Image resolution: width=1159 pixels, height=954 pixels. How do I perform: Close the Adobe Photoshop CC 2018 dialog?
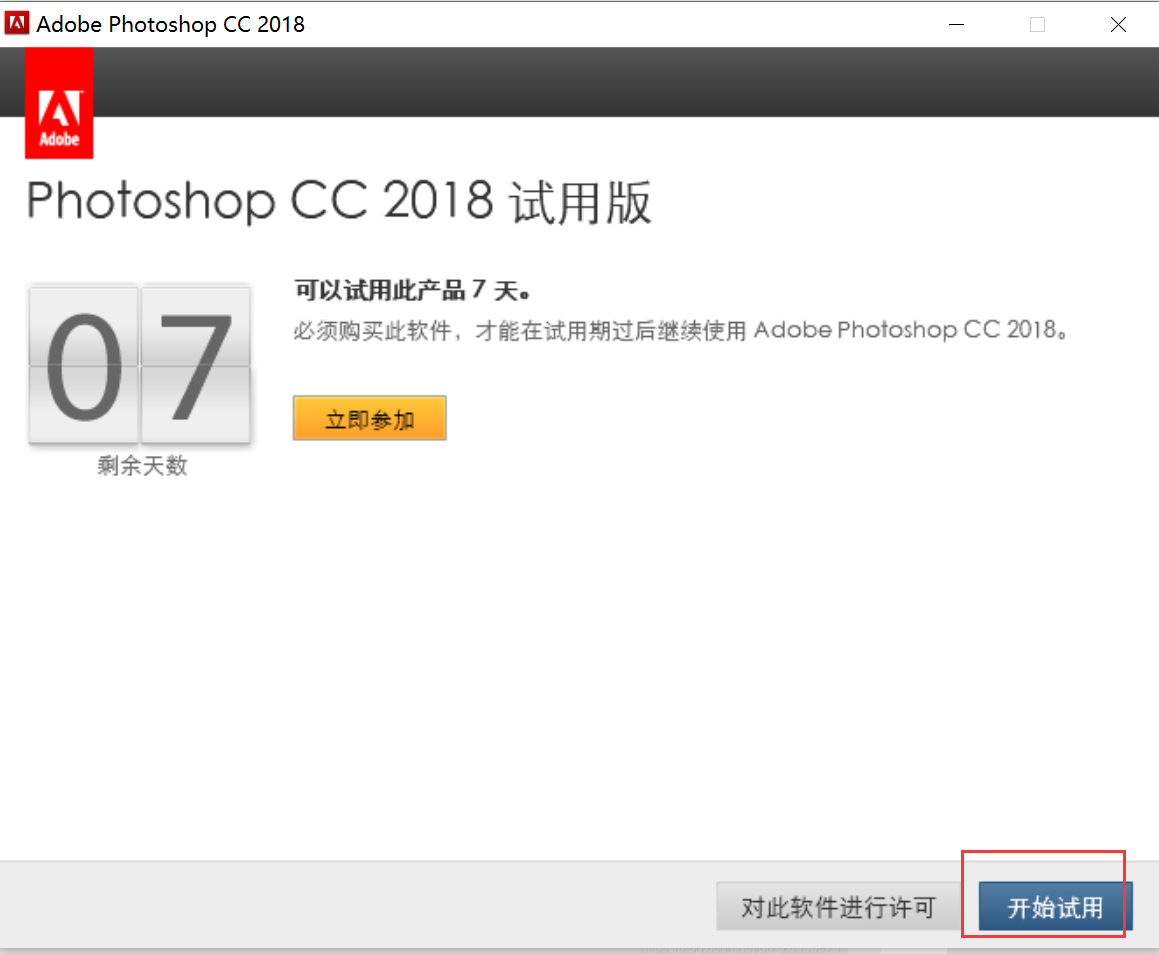pos(1118,24)
